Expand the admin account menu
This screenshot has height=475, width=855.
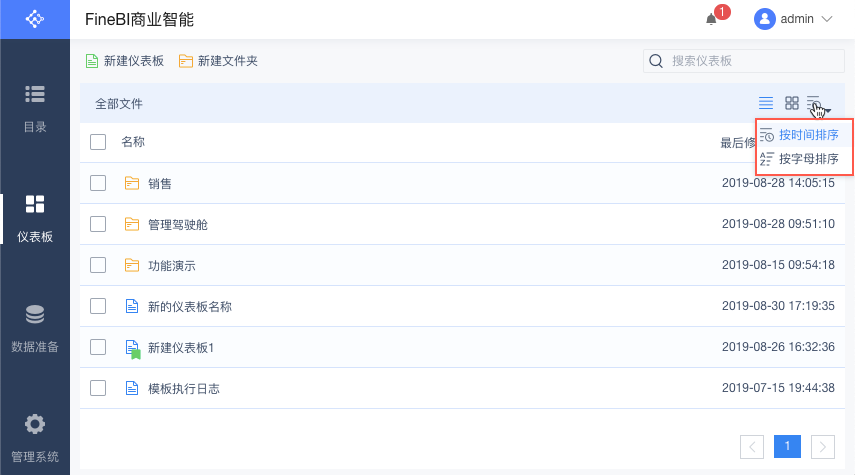tap(827, 19)
